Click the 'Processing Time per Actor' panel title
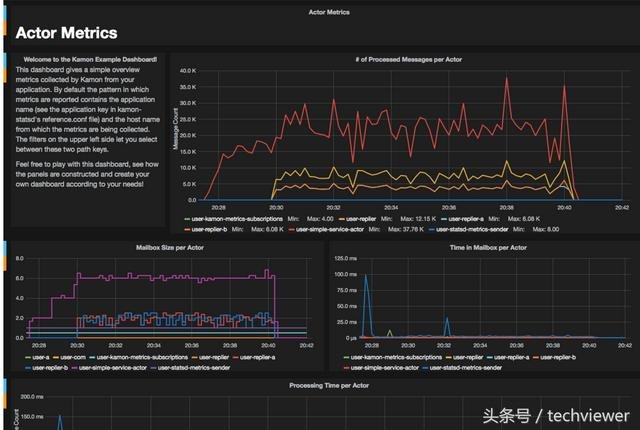Image resolution: width=640 pixels, height=430 pixels. click(x=329, y=385)
